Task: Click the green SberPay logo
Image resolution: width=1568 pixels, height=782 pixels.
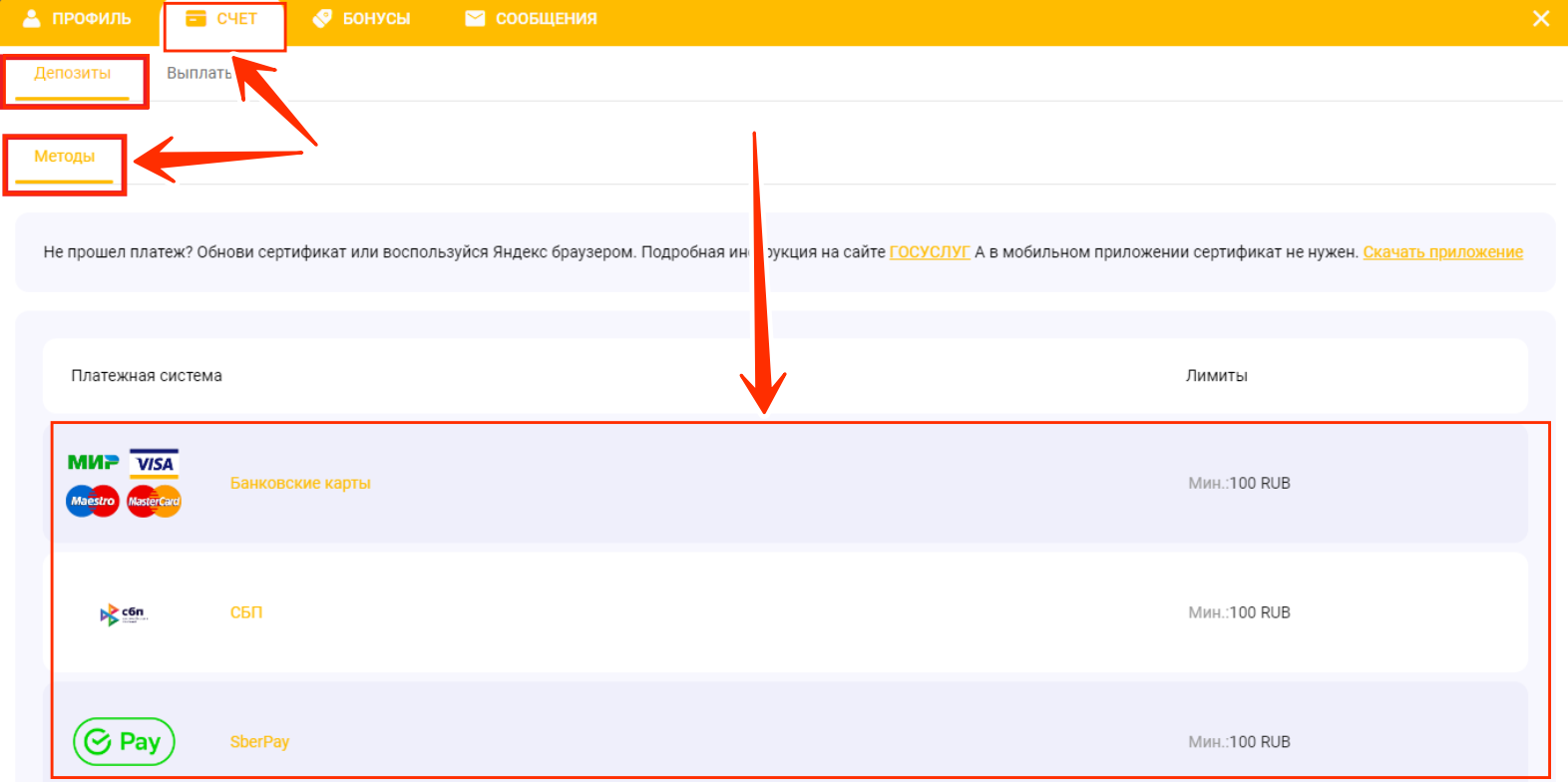Action: pos(124,742)
